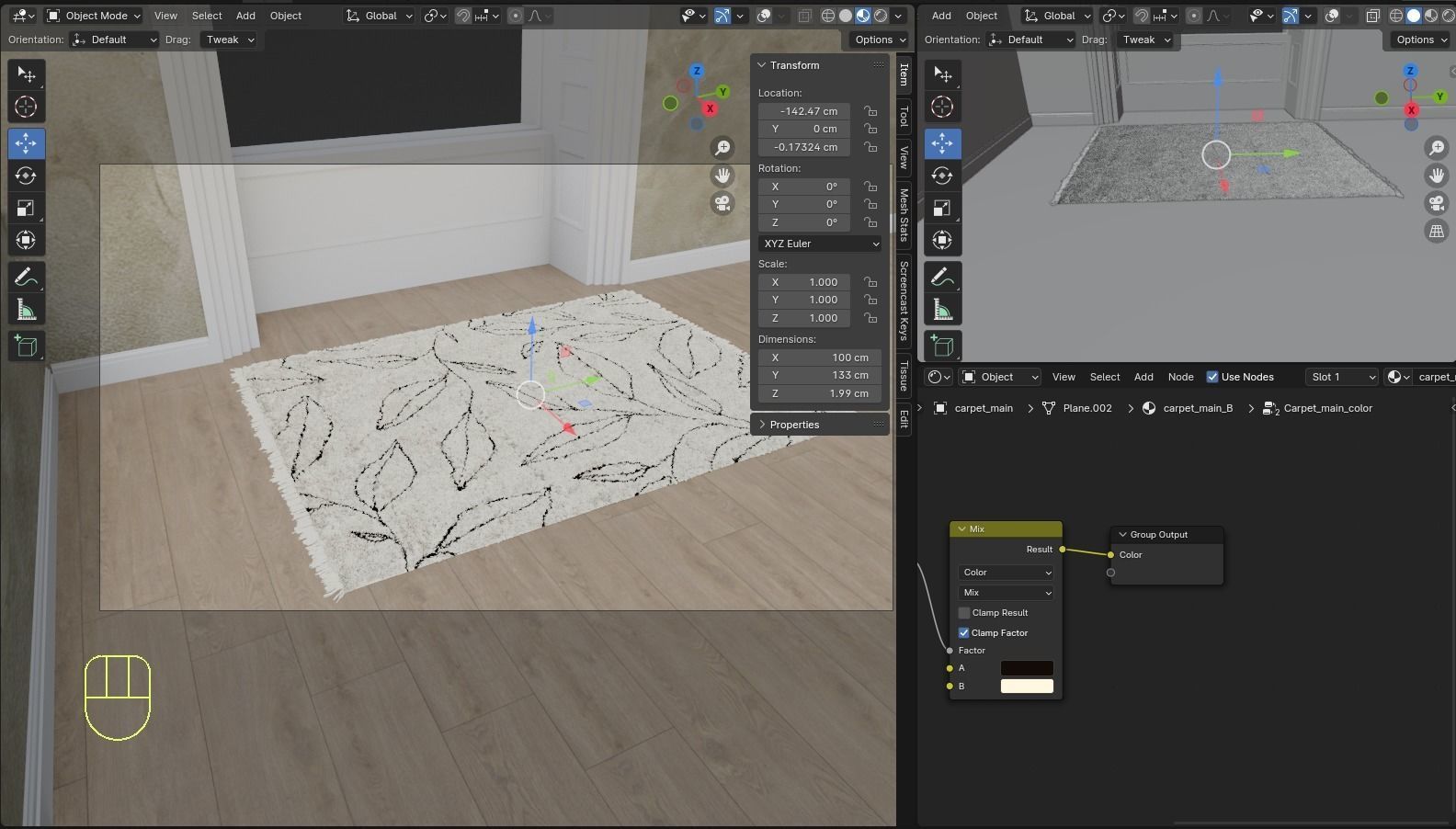Lock the Rotation Z field
This screenshot has height=829, width=1456.
point(870,222)
